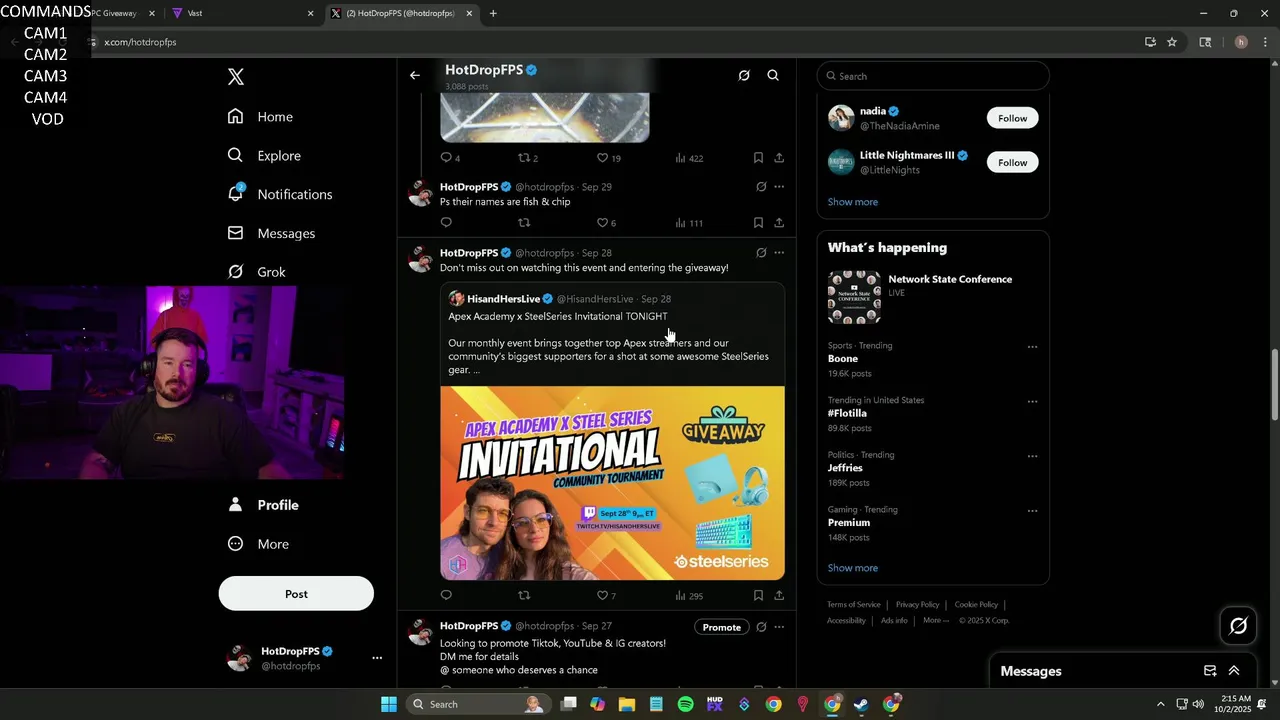Open the 295 views analytics icon
The width and height of the screenshot is (1280, 720).
pyautogui.click(x=681, y=595)
